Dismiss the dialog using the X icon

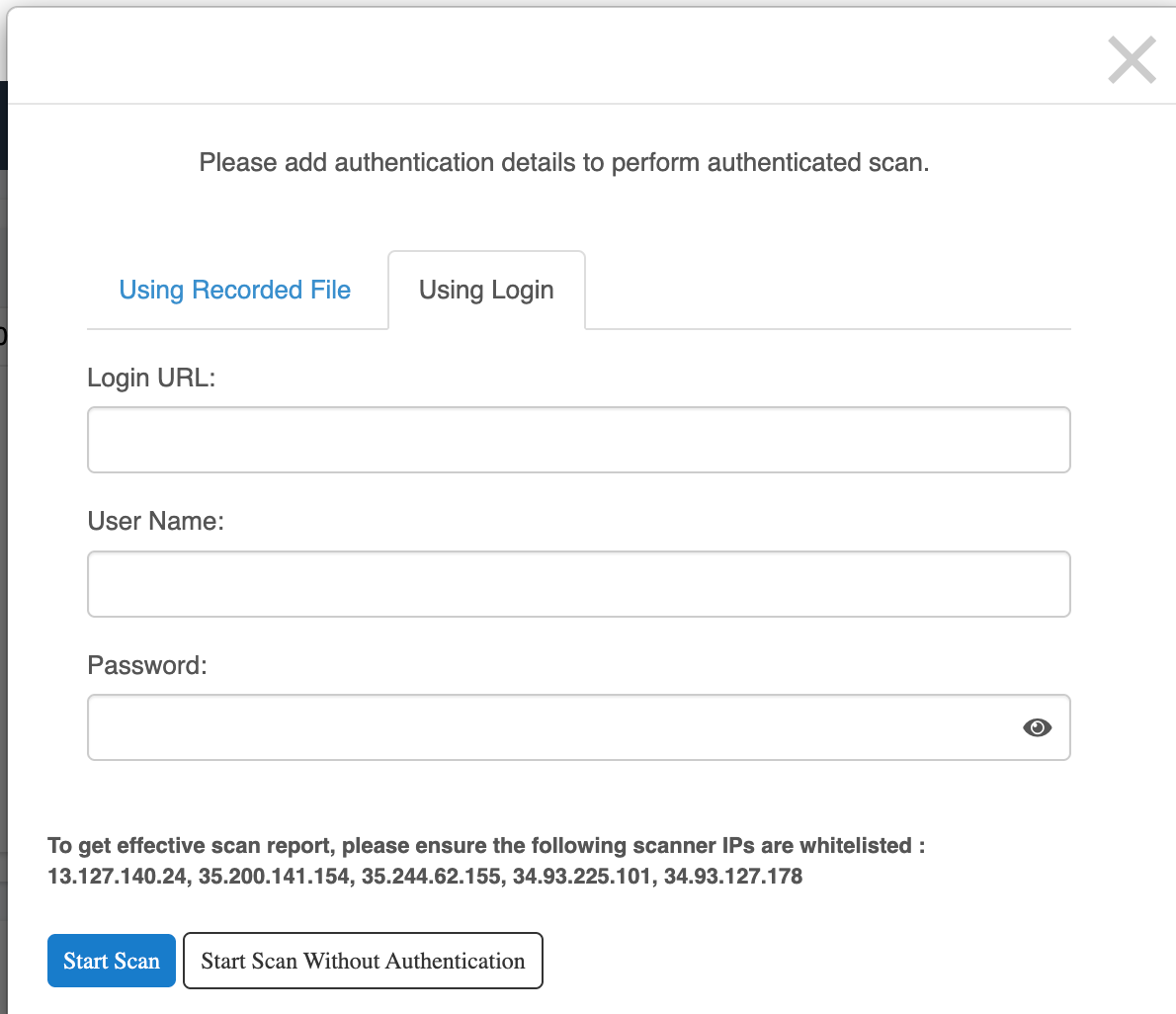(1131, 60)
